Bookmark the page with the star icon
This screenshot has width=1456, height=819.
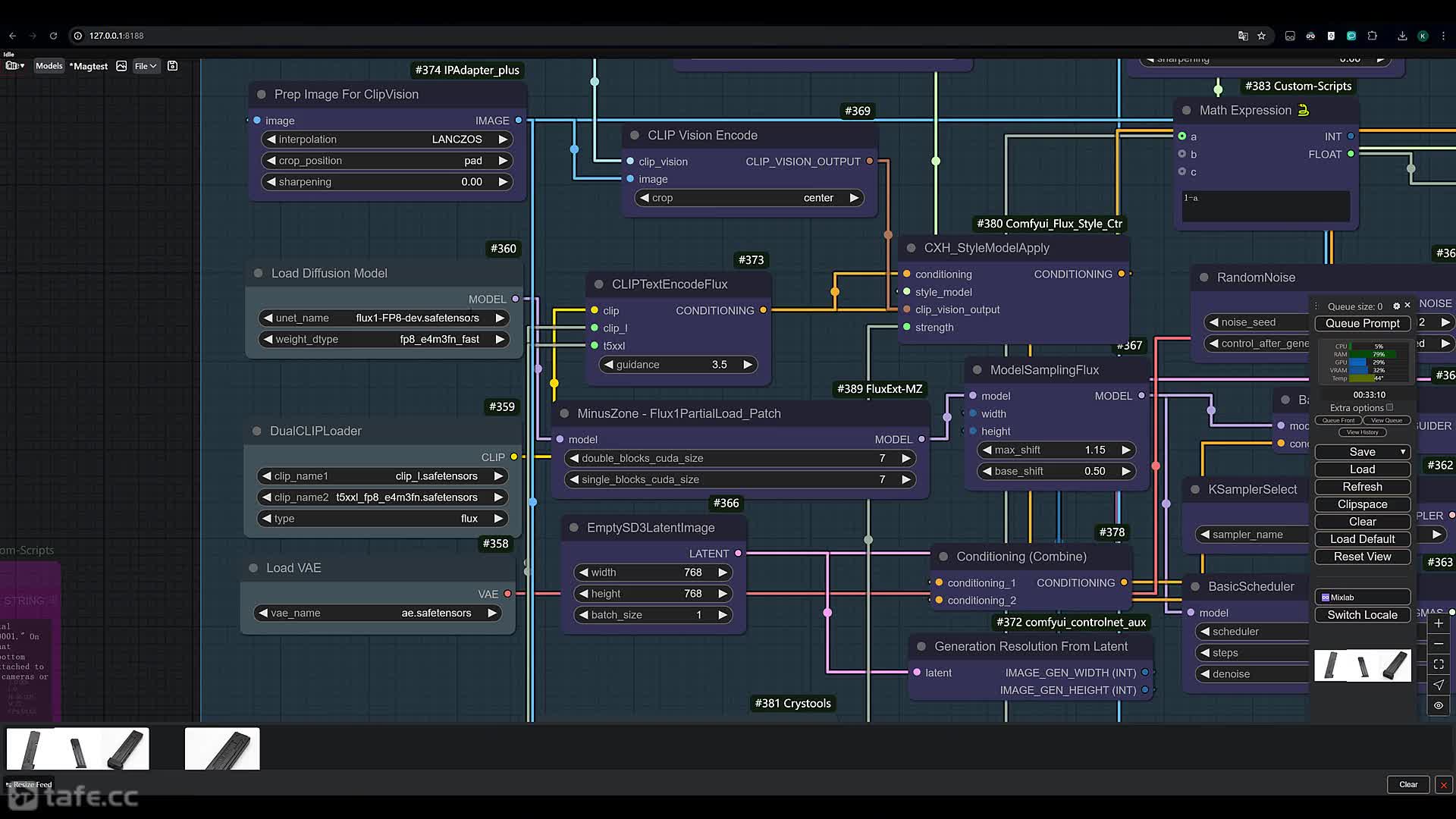(1262, 36)
